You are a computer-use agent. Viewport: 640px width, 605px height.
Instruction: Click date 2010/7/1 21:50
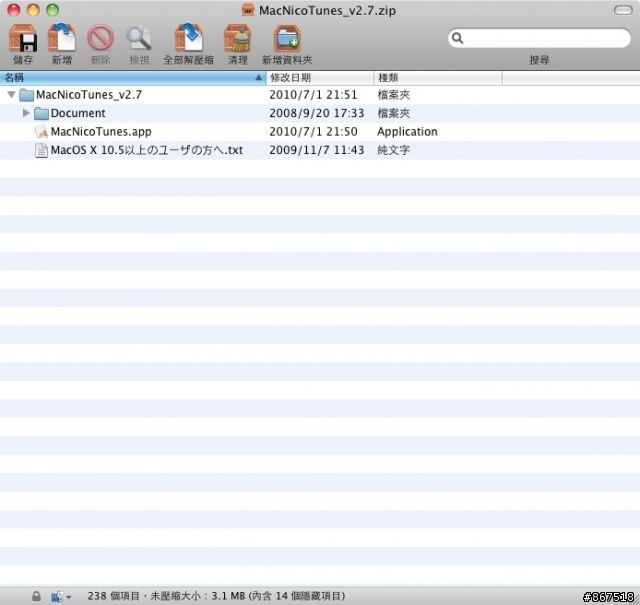[313, 131]
